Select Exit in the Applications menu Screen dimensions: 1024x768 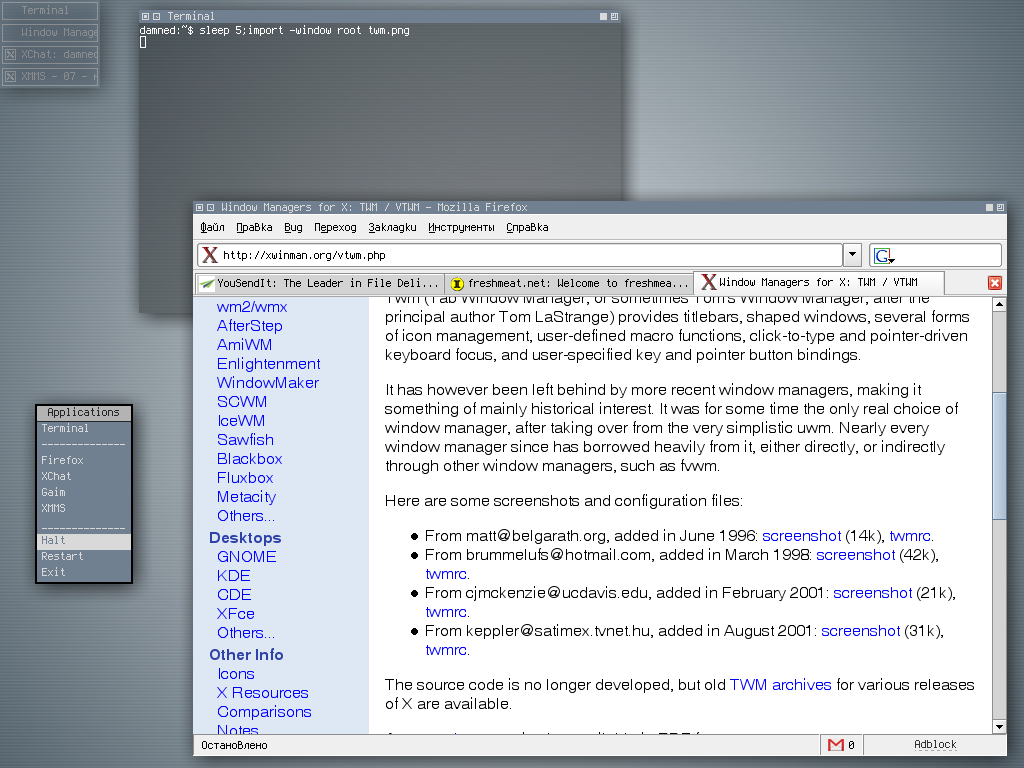click(x=84, y=572)
